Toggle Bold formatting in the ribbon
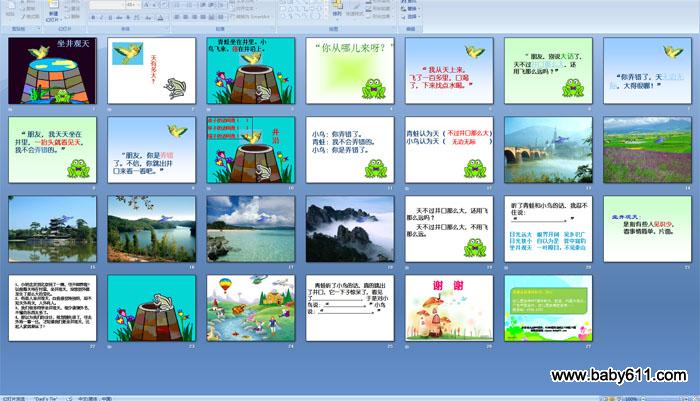Viewport: 700px width, 401px height. pos(93,17)
